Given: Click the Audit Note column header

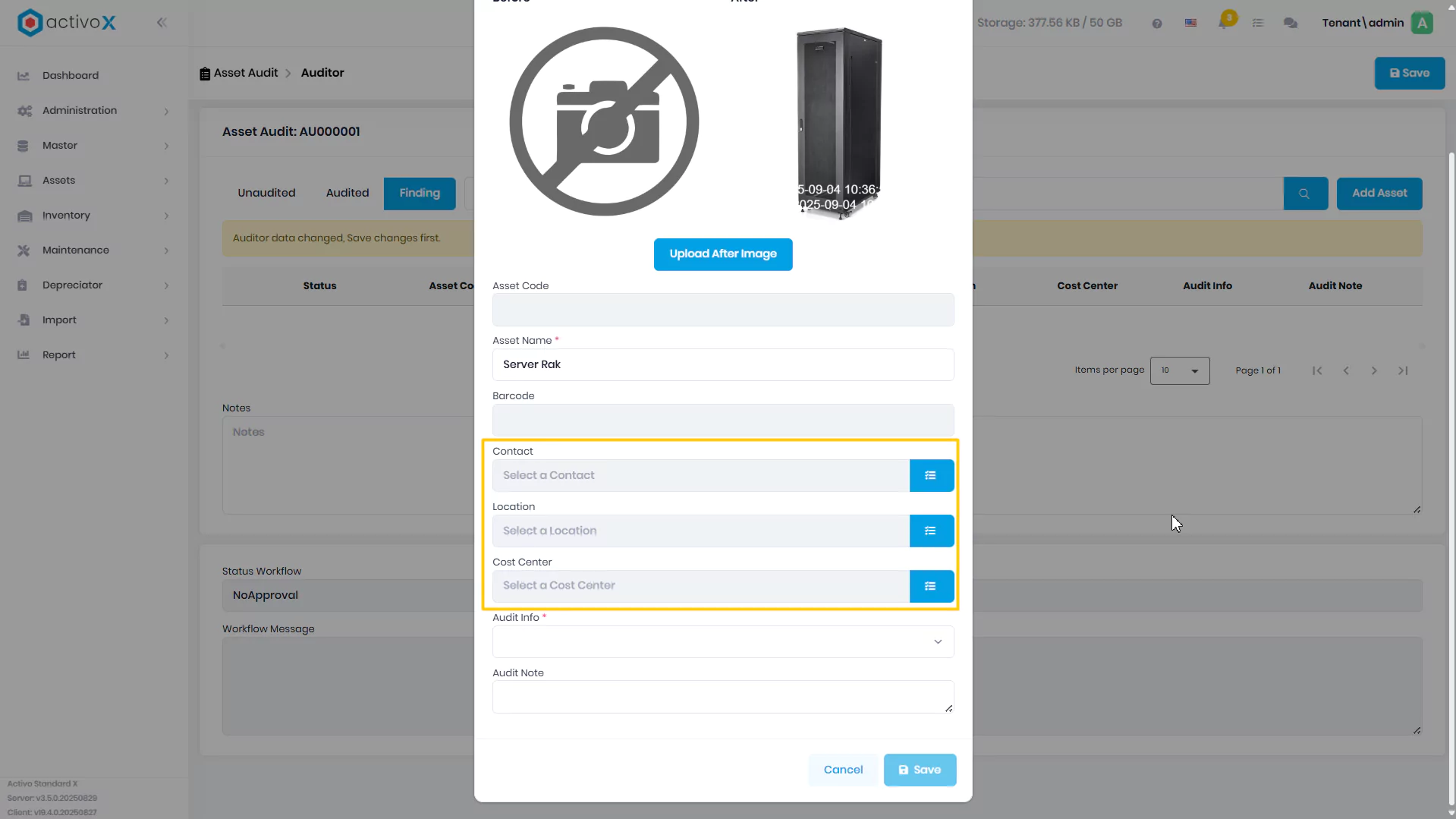Looking at the screenshot, I should (x=1335, y=286).
